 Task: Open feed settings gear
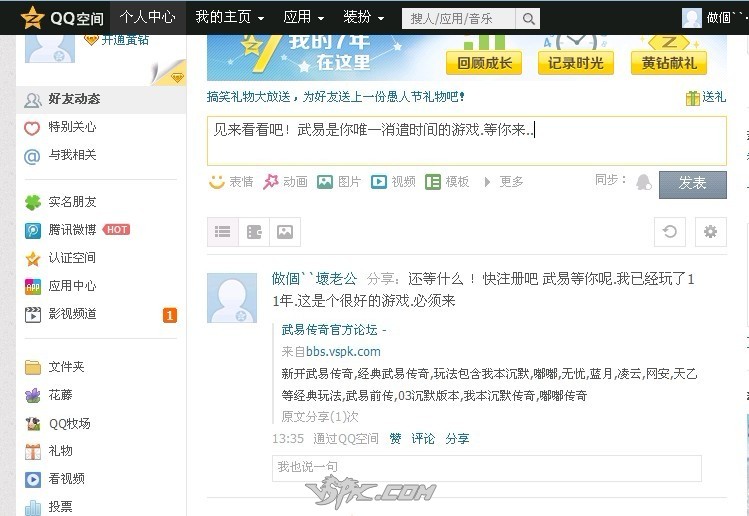point(710,232)
